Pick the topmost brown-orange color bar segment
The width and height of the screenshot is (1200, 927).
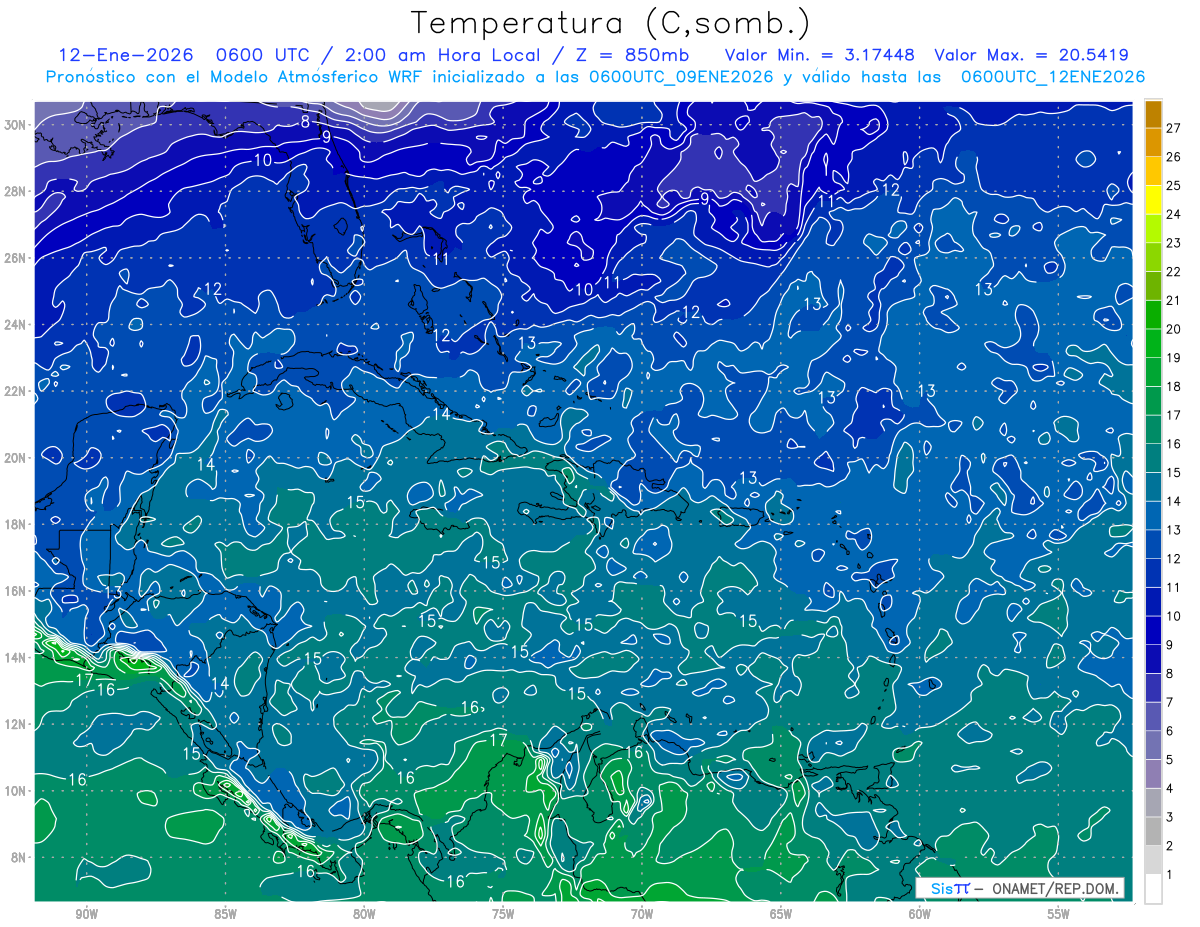point(1153,115)
